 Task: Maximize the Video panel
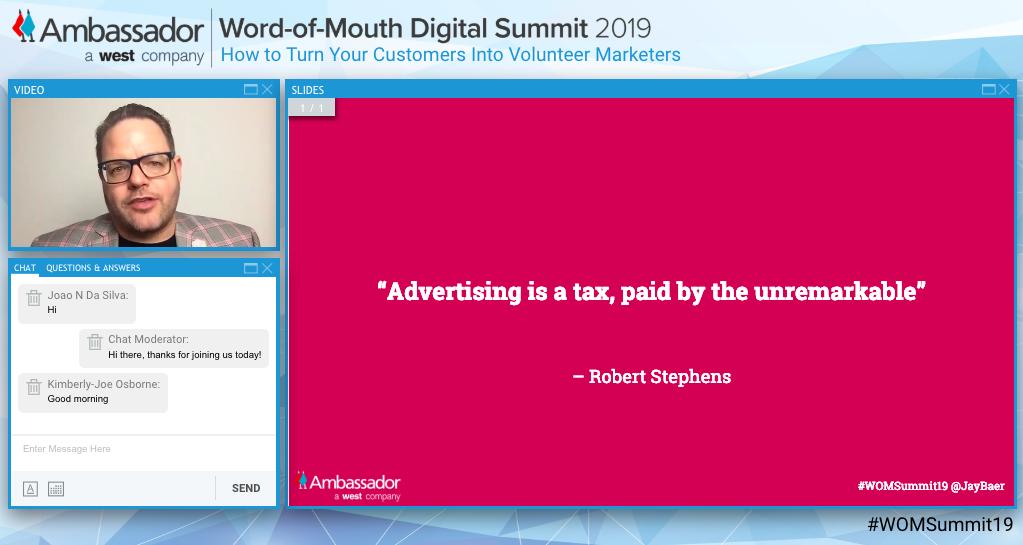tap(251, 89)
